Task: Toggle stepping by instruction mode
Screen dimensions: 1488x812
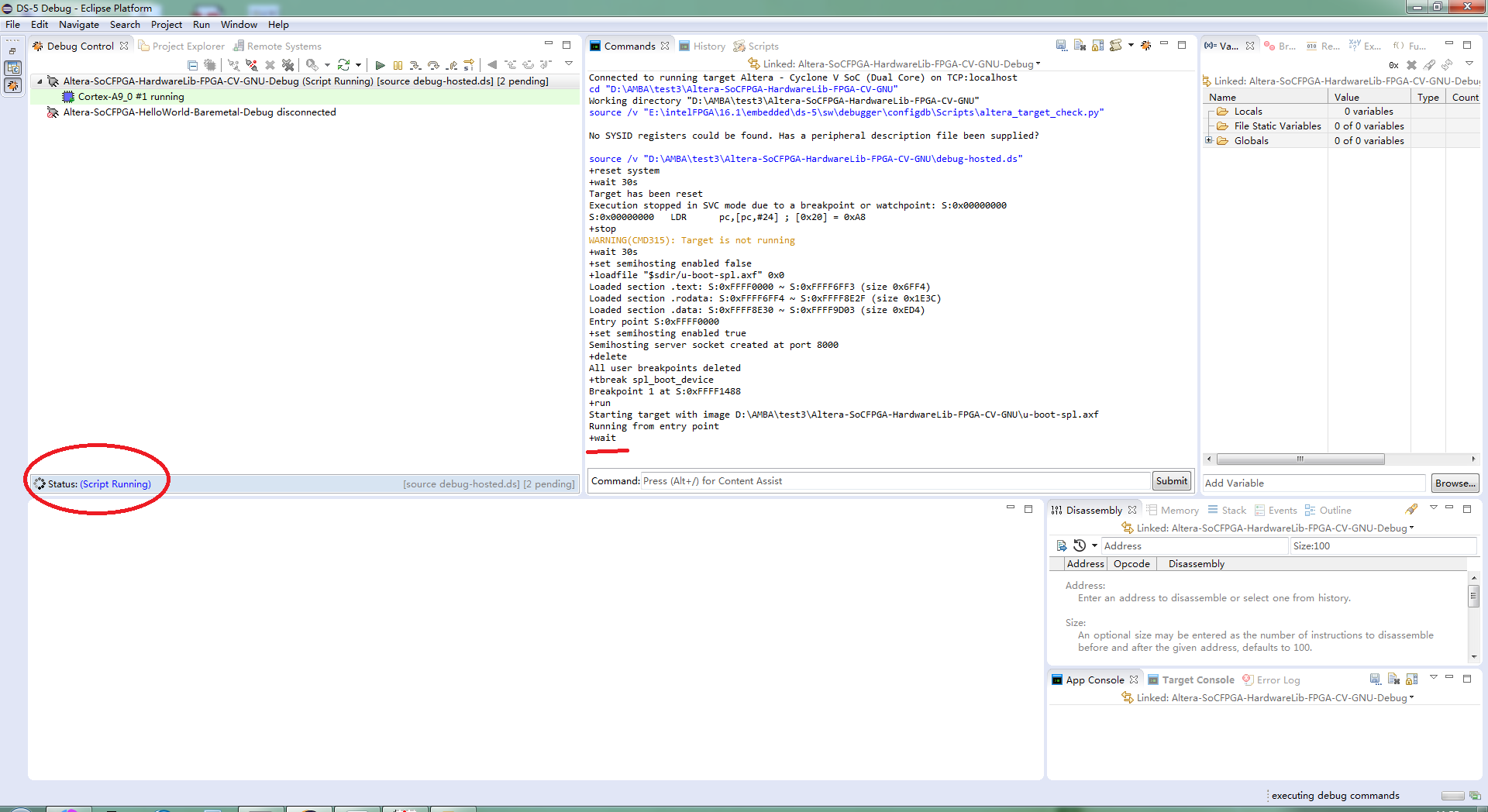Action: pos(469,65)
